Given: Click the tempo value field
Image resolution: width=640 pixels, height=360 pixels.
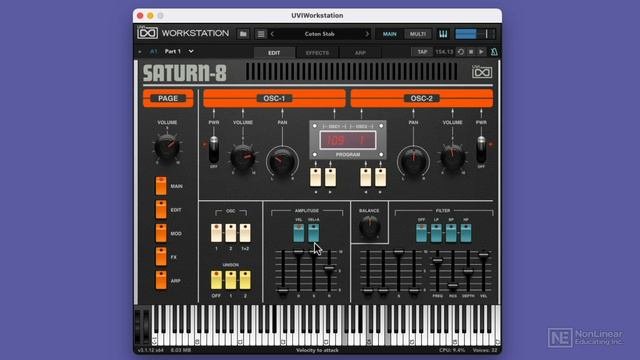Looking at the screenshot, I should [x=444, y=52].
